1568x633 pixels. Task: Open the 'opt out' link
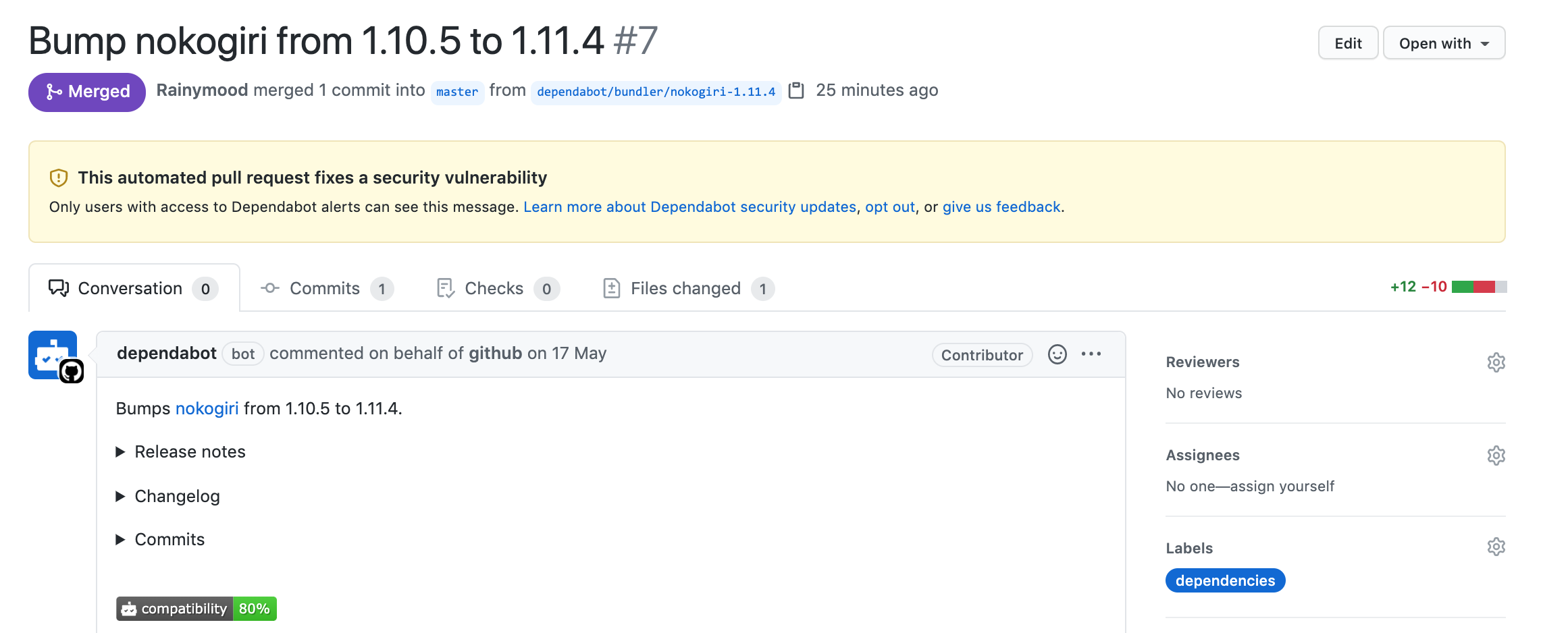(890, 207)
